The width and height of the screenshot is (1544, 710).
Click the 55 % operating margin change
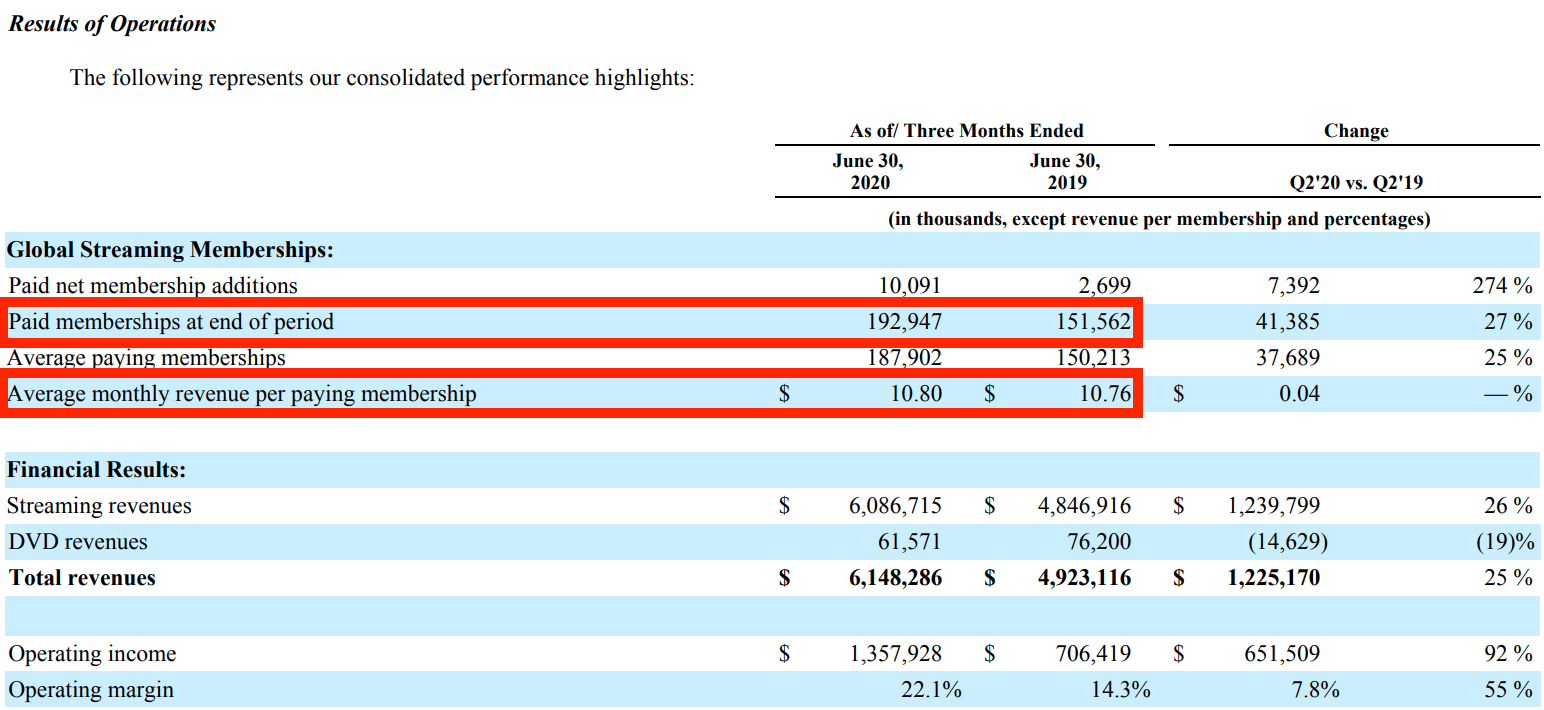pyautogui.click(x=1508, y=690)
